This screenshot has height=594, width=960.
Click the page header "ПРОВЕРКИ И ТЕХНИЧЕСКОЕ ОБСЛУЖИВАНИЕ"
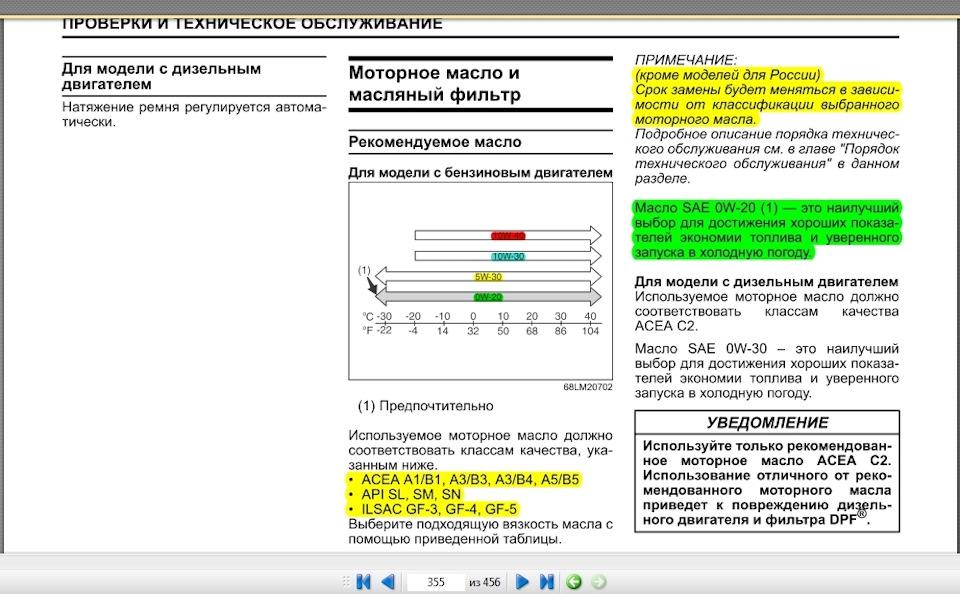click(x=252, y=24)
